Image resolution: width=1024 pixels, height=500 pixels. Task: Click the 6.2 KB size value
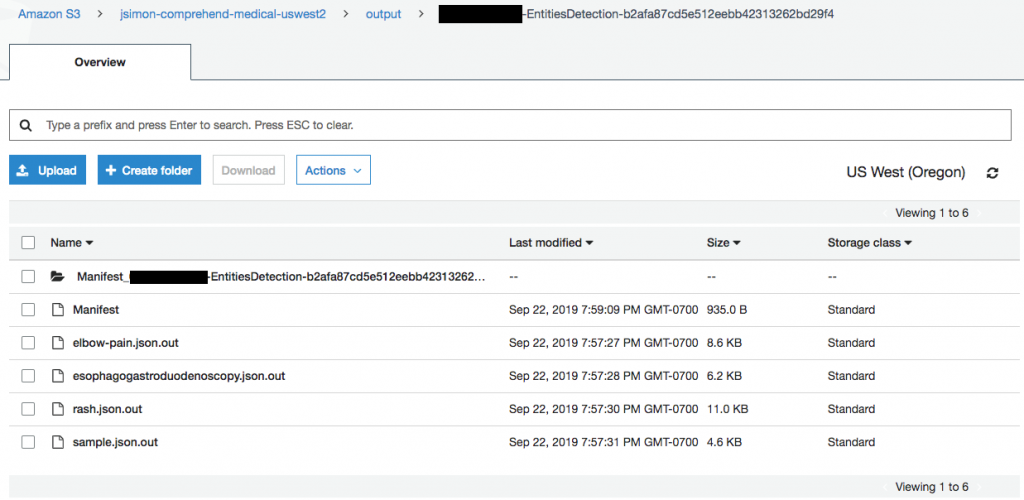coord(724,377)
